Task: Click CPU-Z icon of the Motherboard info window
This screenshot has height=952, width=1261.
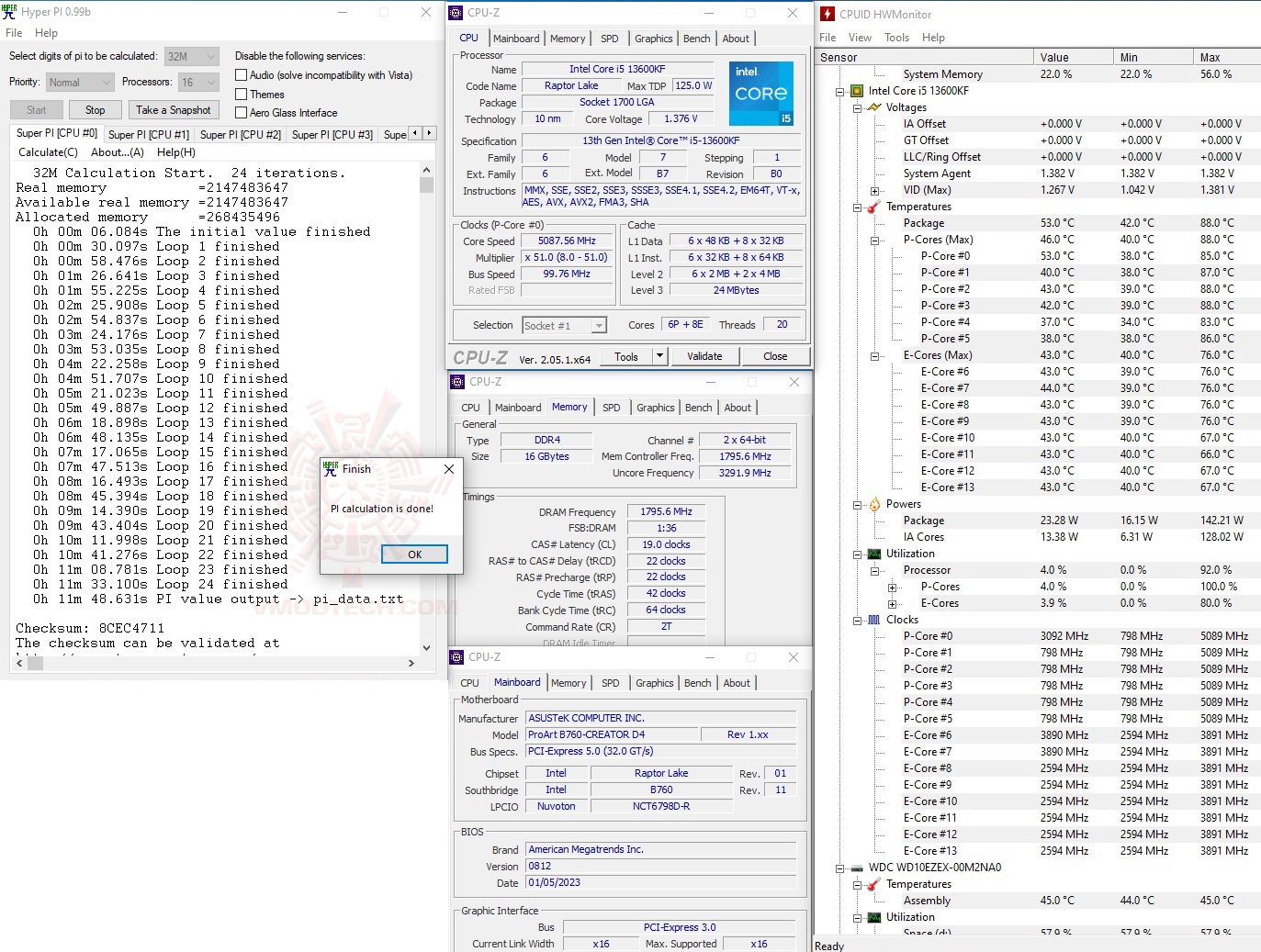Action: pyautogui.click(x=456, y=657)
